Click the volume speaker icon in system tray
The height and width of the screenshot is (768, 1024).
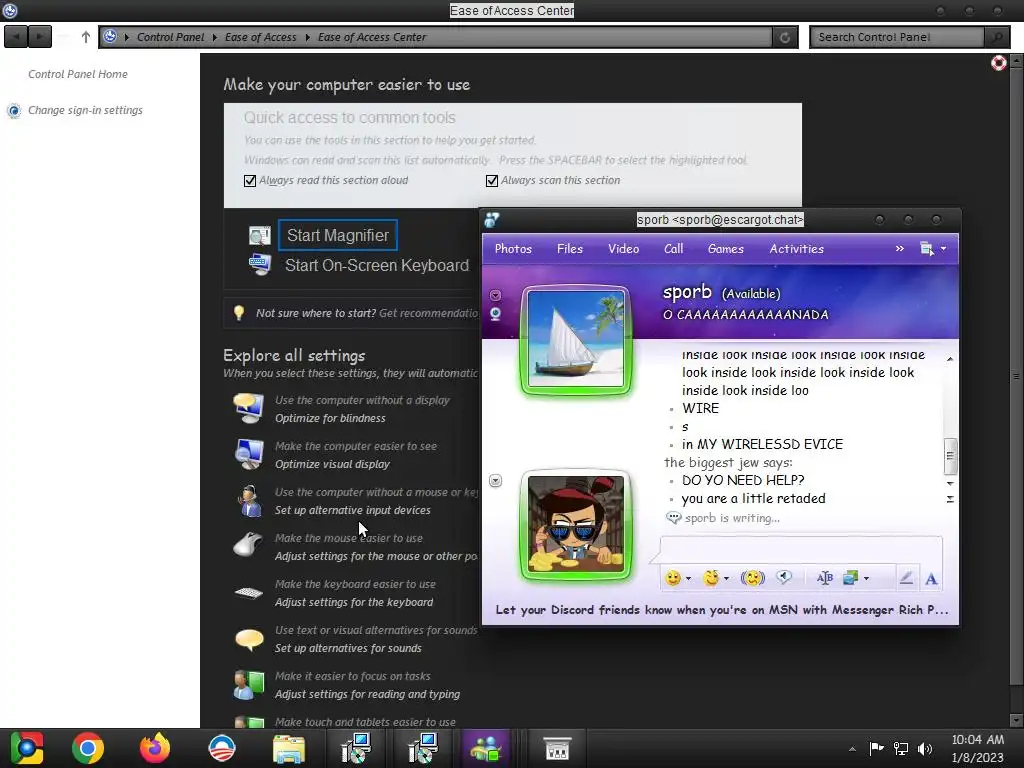pyautogui.click(x=925, y=749)
